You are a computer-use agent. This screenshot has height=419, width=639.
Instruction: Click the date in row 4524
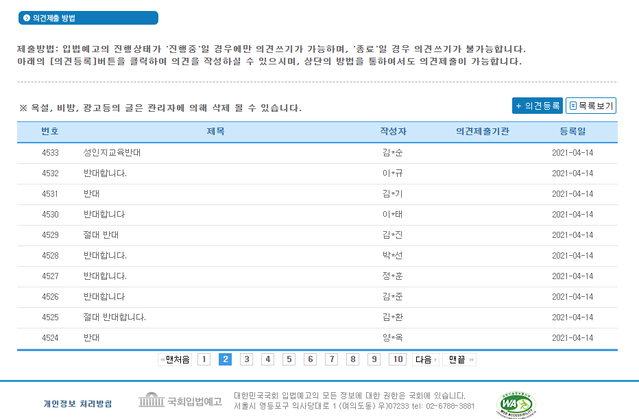[573, 338]
